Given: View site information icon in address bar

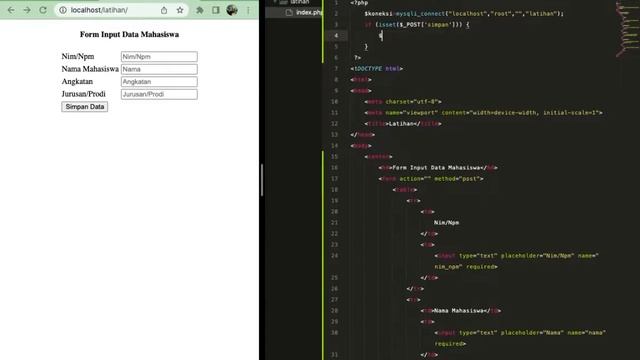Looking at the screenshot, I should coord(63,10).
